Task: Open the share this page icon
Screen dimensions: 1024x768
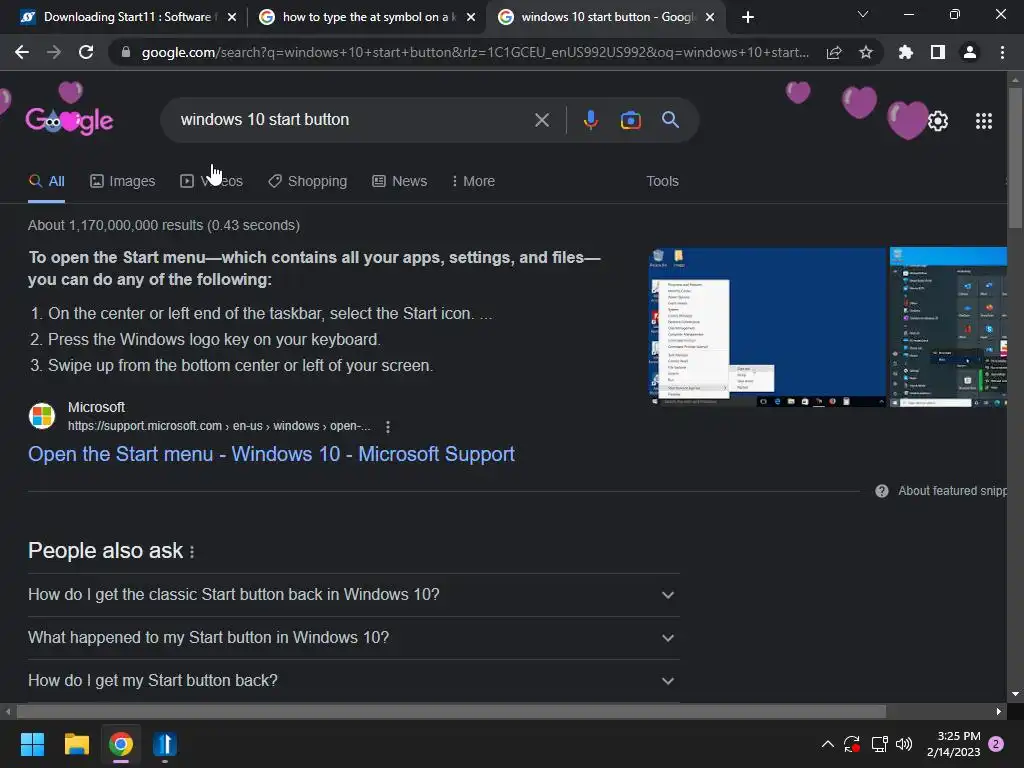Action: [x=834, y=52]
